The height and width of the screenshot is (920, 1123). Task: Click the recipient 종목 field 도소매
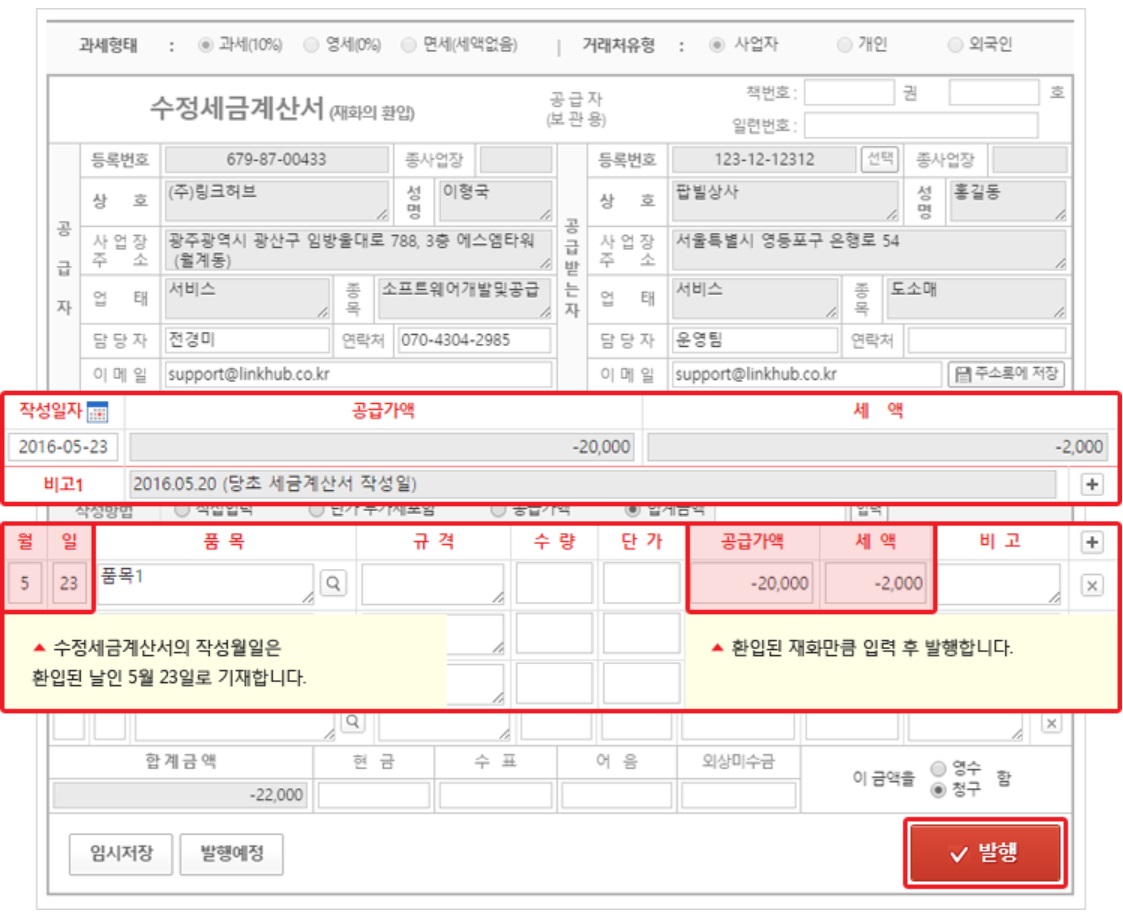[976, 298]
